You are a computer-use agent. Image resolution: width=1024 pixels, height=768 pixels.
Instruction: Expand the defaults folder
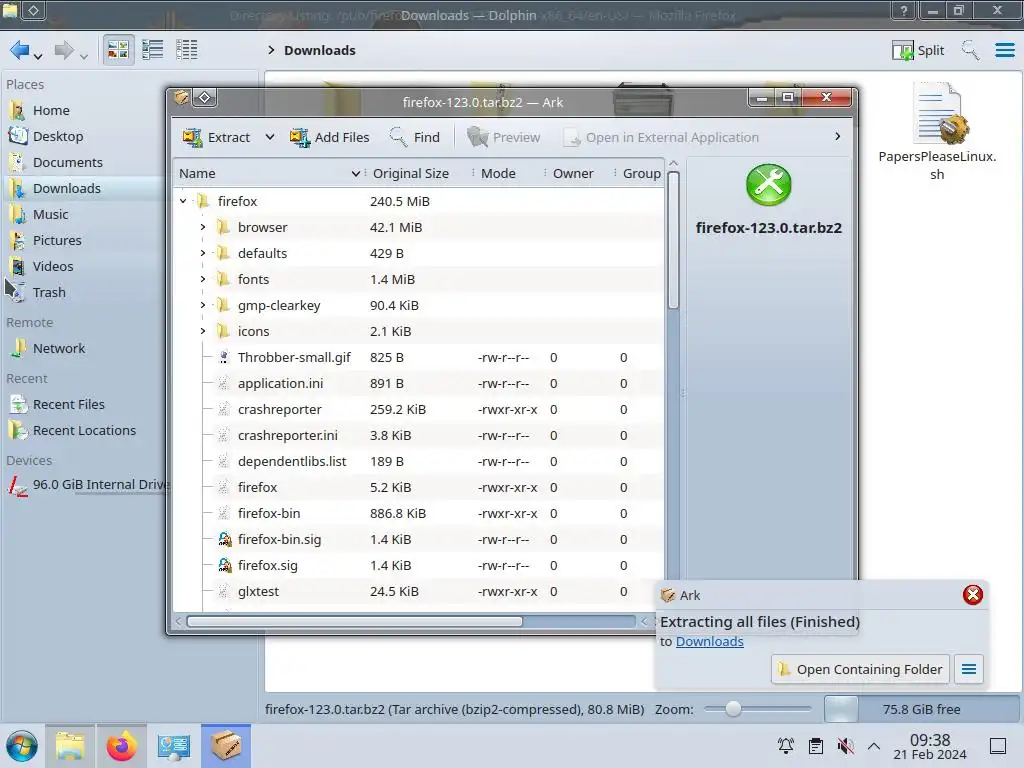(202, 253)
